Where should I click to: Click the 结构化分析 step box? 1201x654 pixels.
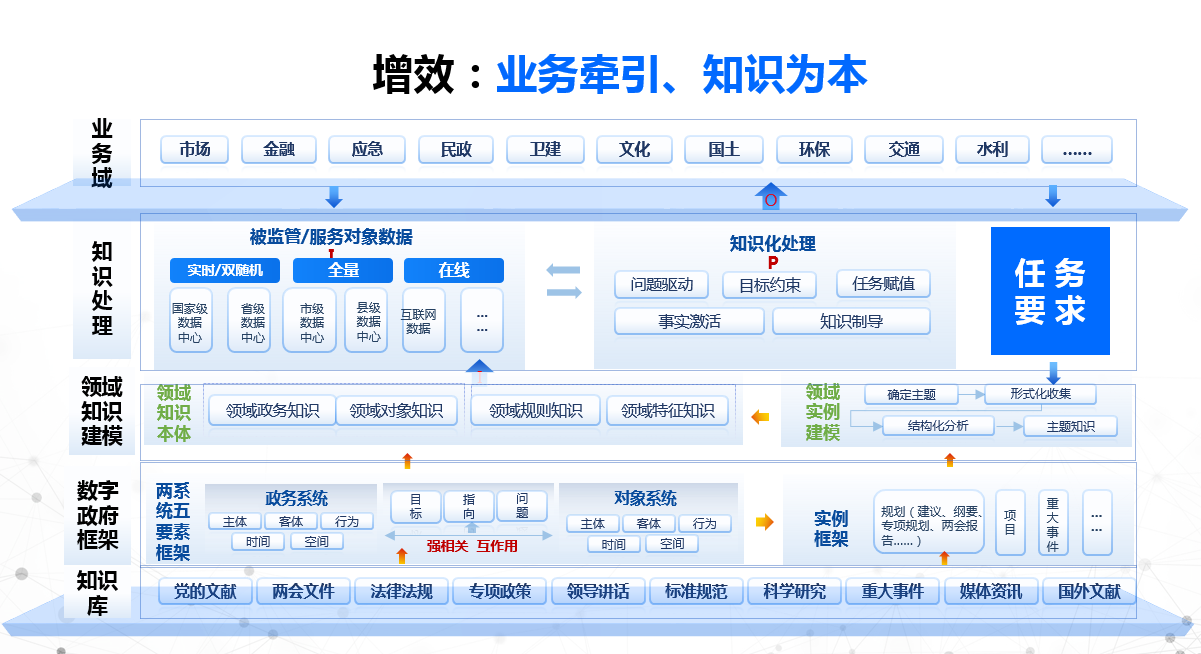938,426
